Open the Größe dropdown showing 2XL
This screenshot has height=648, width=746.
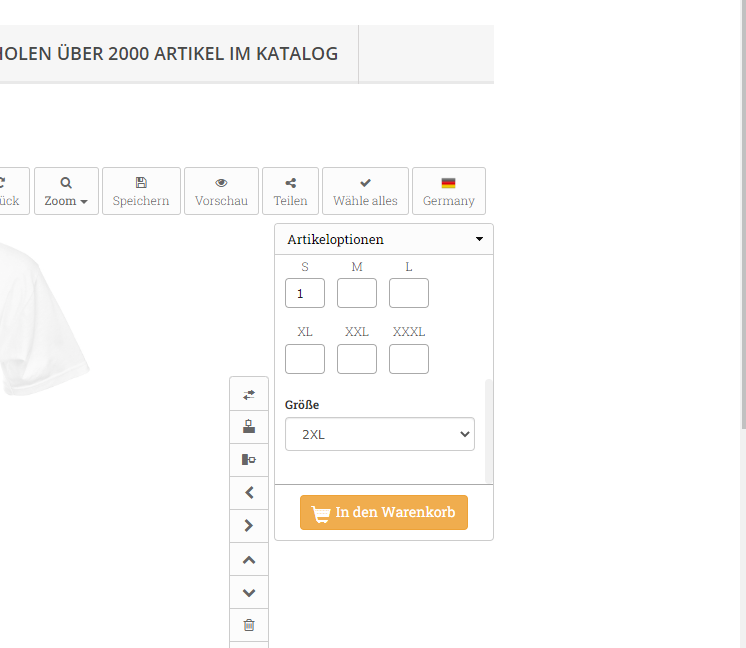pyautogui.click(x=380, y=434)
